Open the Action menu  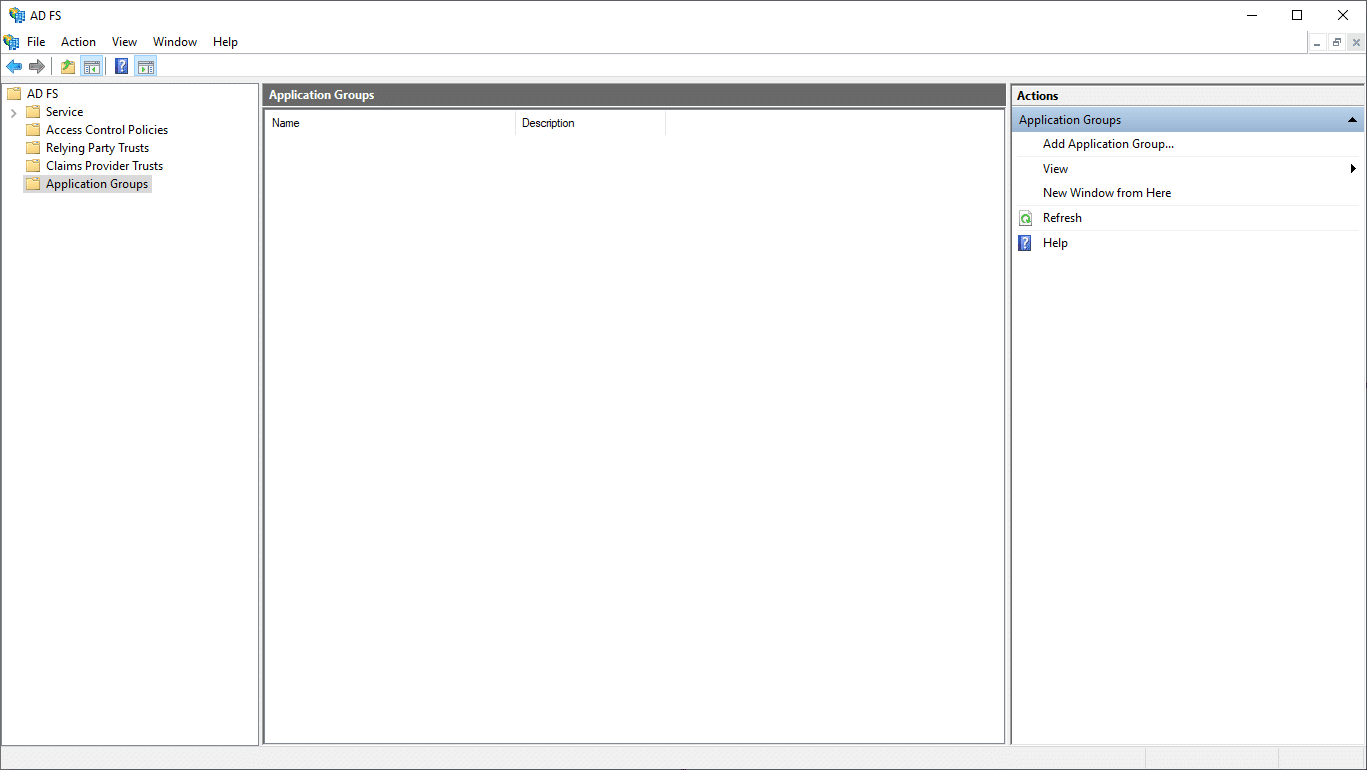(x=78, y=42)
